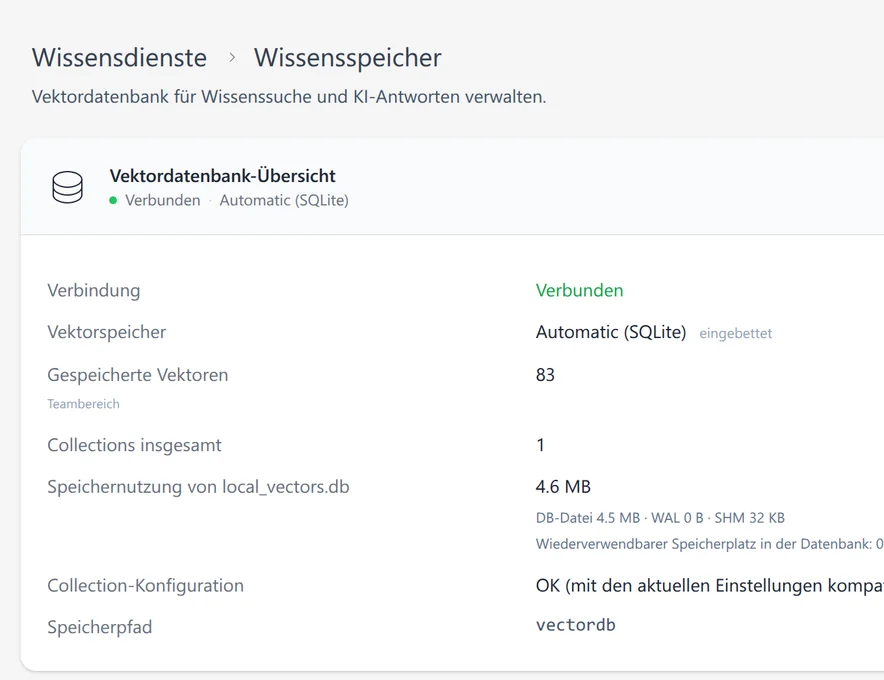Screen dimensions: 884x680
Task: Click the Wiederverwendbarer Speicherplatz line
Action: click(x=710, y=544)
